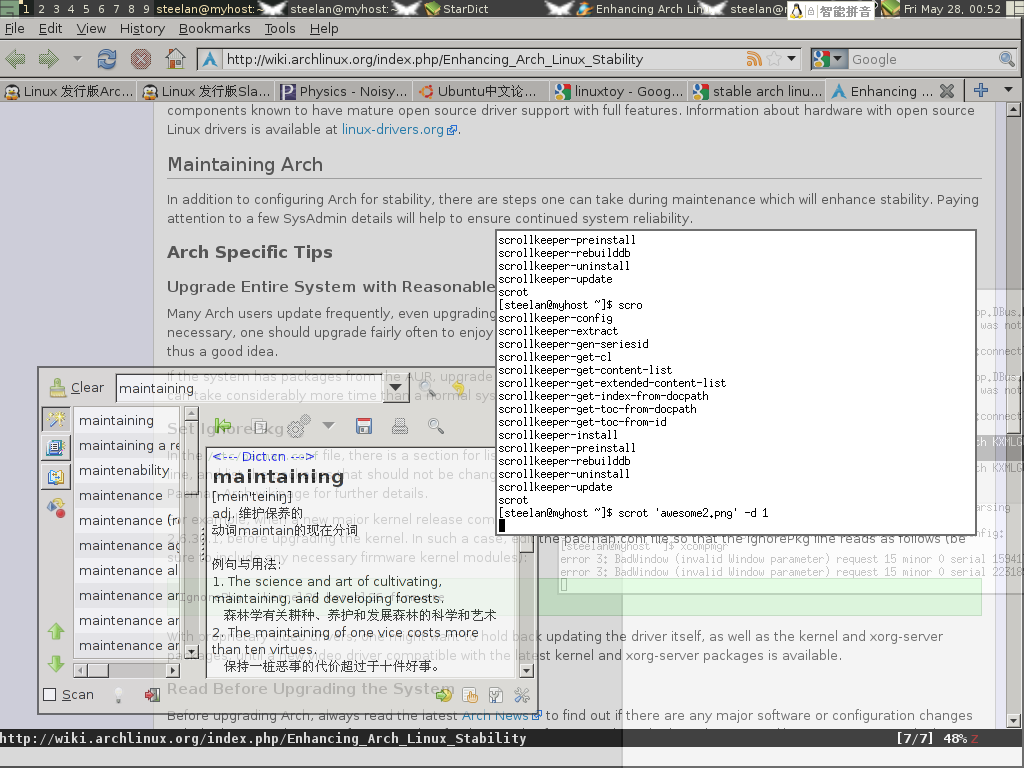Switch to workspace tag 2
The image size is (1024, 768).
[41, 8]
